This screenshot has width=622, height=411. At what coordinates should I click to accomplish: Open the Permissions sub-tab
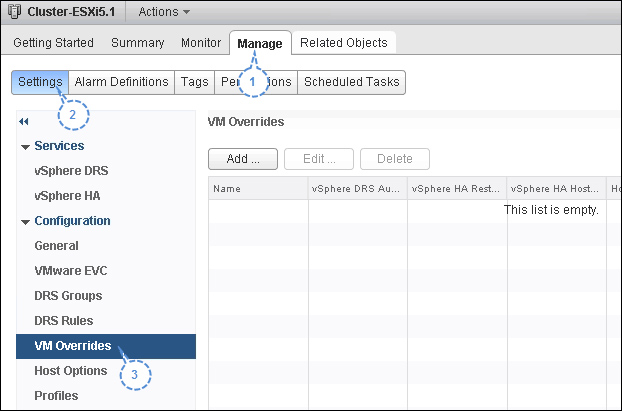(256, 82)
